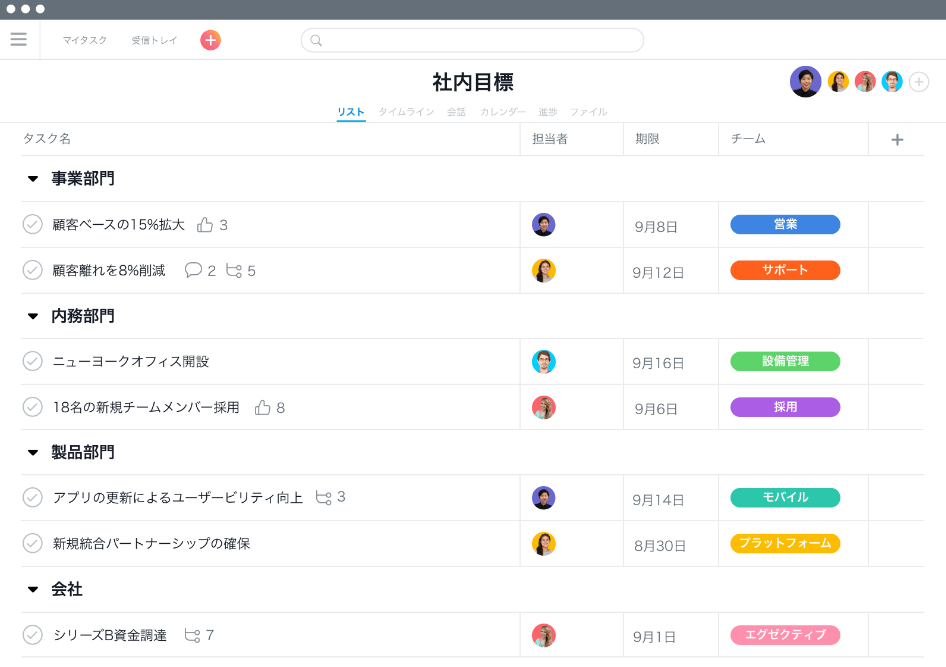
Task: Collapse the 内務部門 section
Action: point(33,316)
